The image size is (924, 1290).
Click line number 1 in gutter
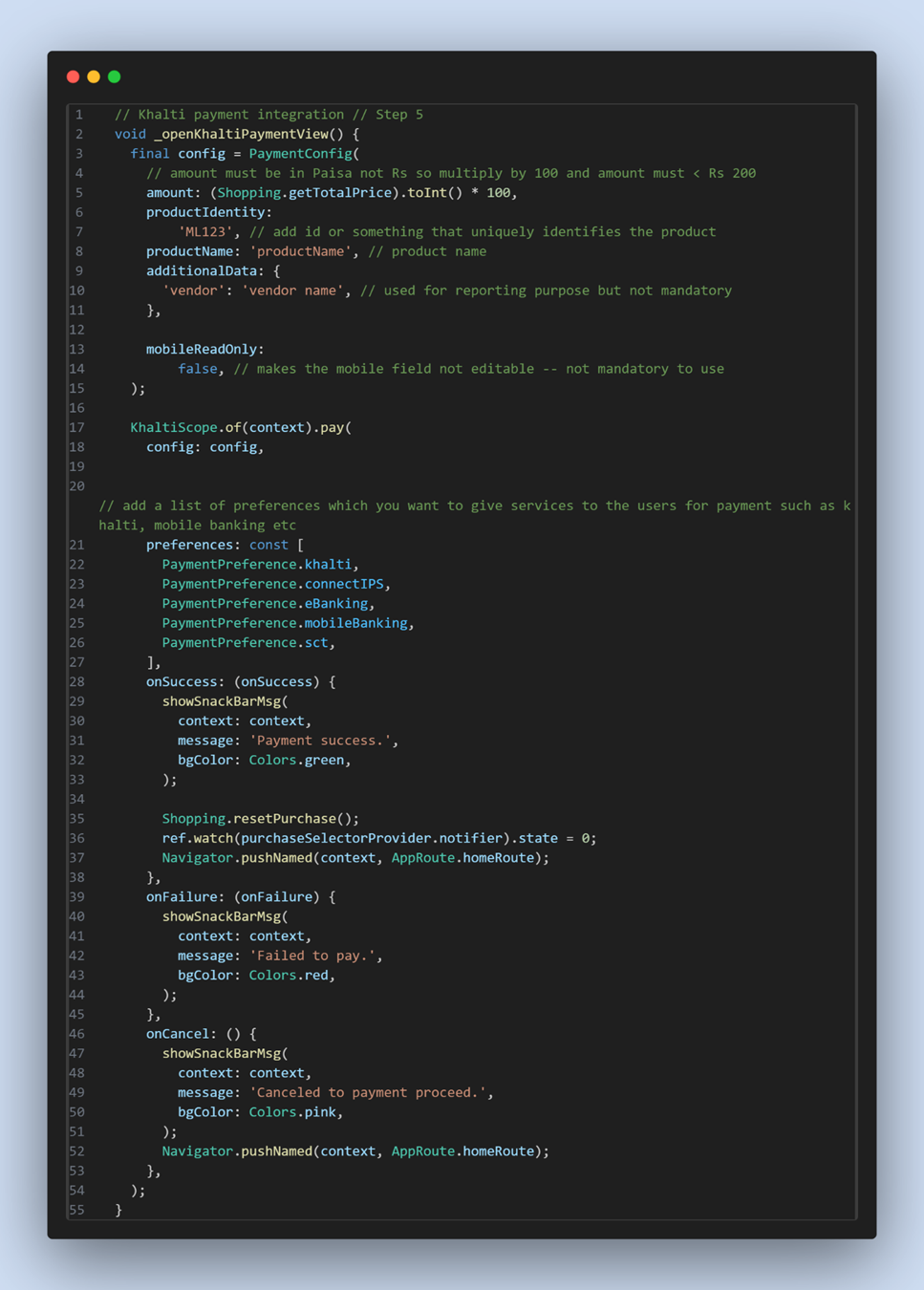[79, 115]
